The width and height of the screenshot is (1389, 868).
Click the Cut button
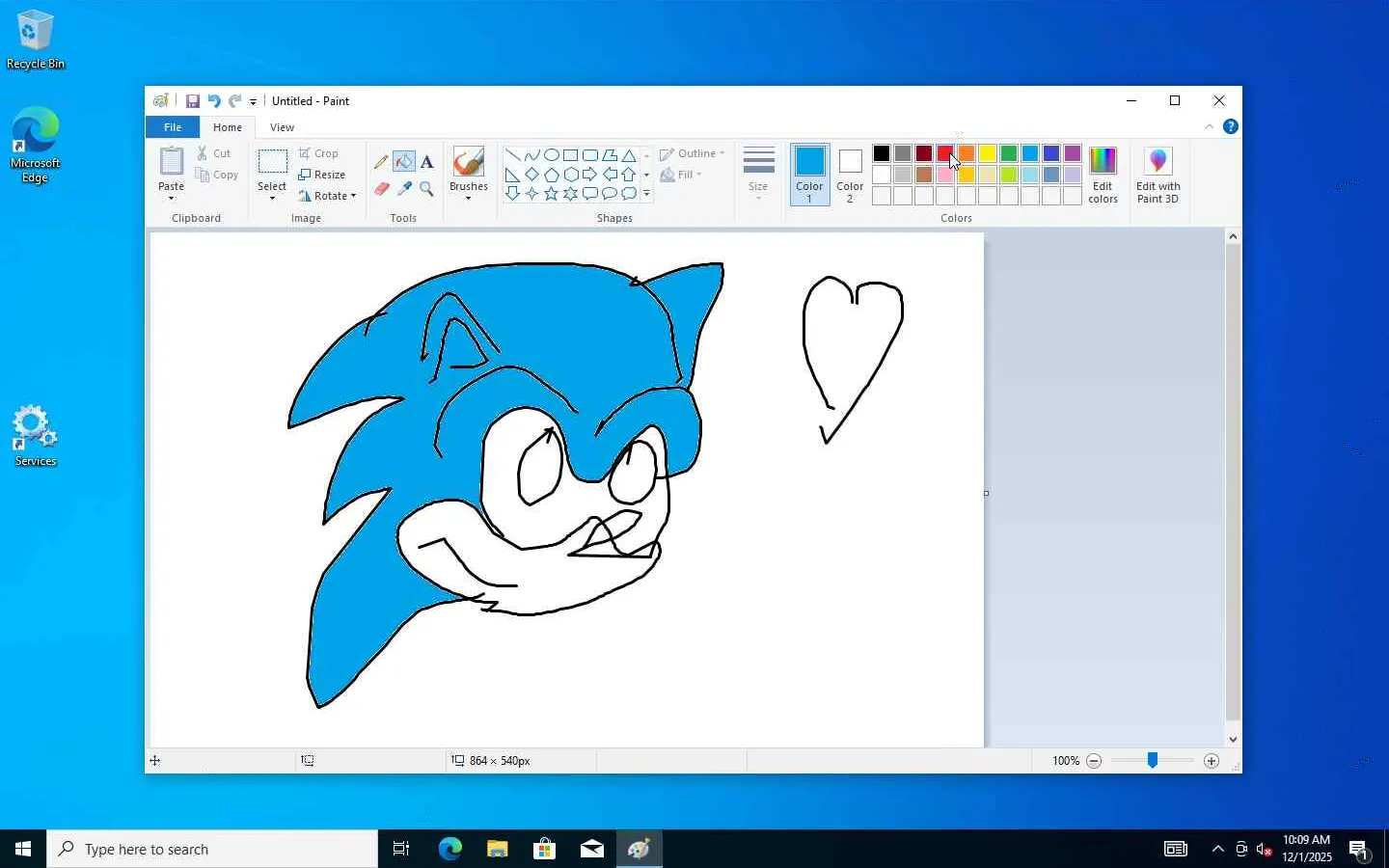[213, 153]
